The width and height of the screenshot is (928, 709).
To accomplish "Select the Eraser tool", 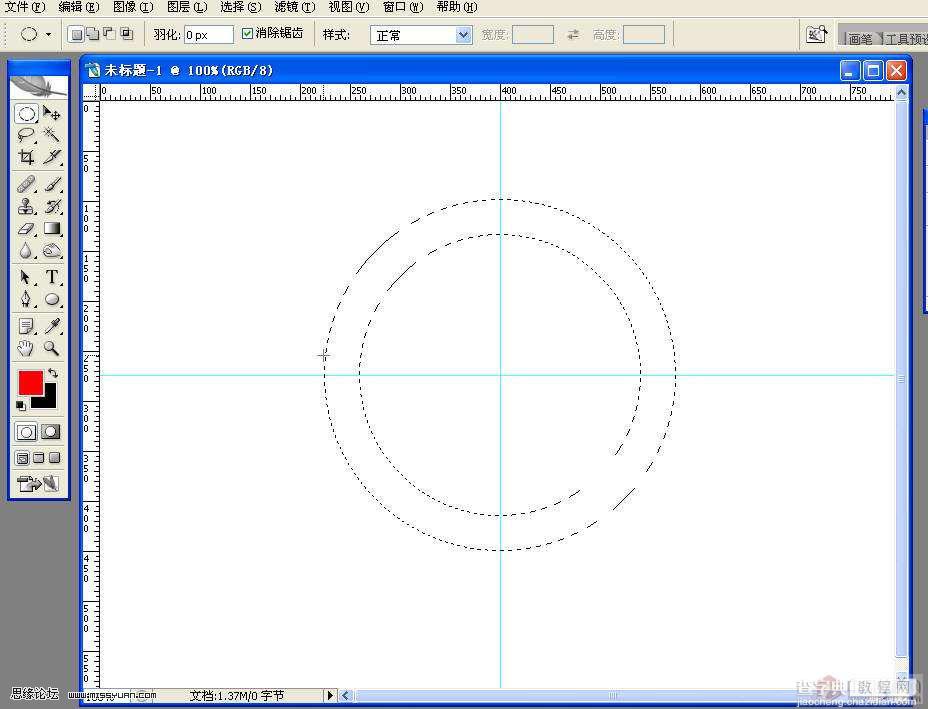I will tap(26, 228).
